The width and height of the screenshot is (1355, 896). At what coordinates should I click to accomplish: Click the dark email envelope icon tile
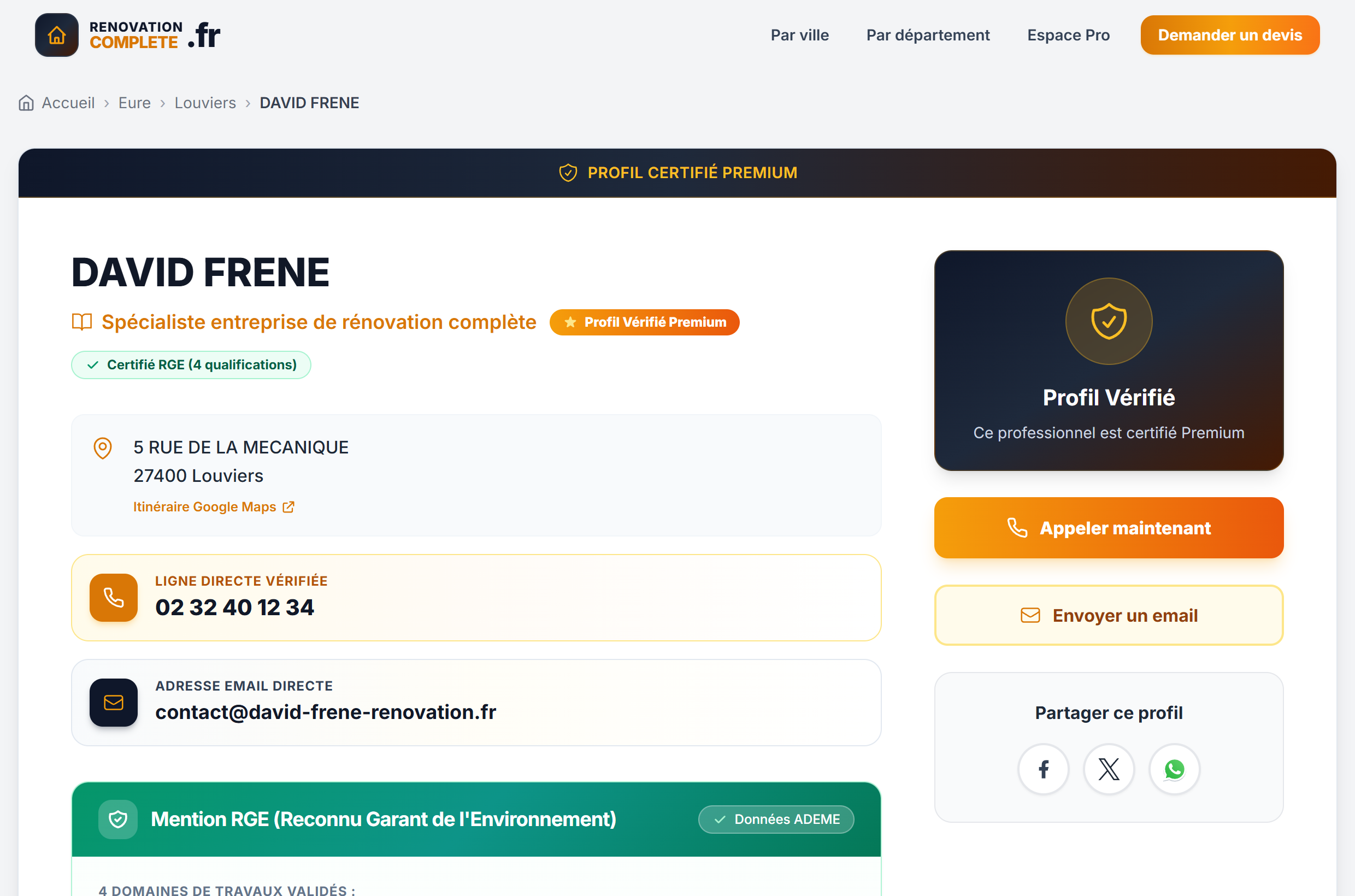click(x=114, y=702)
